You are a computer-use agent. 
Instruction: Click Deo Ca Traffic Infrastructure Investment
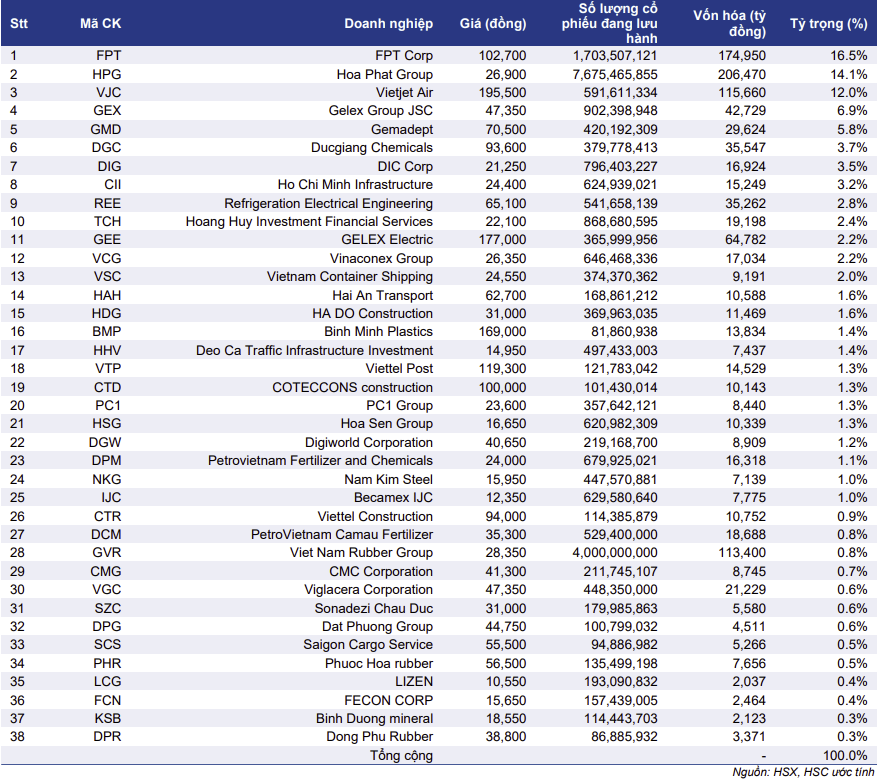314,350
